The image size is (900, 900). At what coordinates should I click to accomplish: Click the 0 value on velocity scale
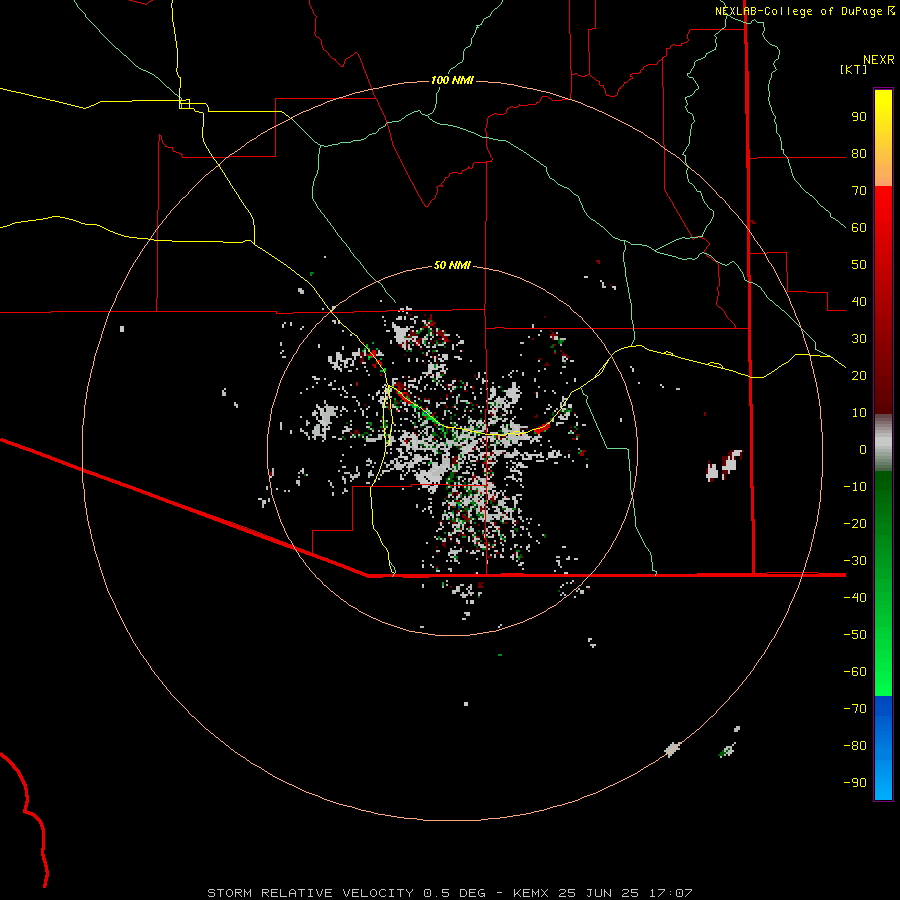coord(863,450)
